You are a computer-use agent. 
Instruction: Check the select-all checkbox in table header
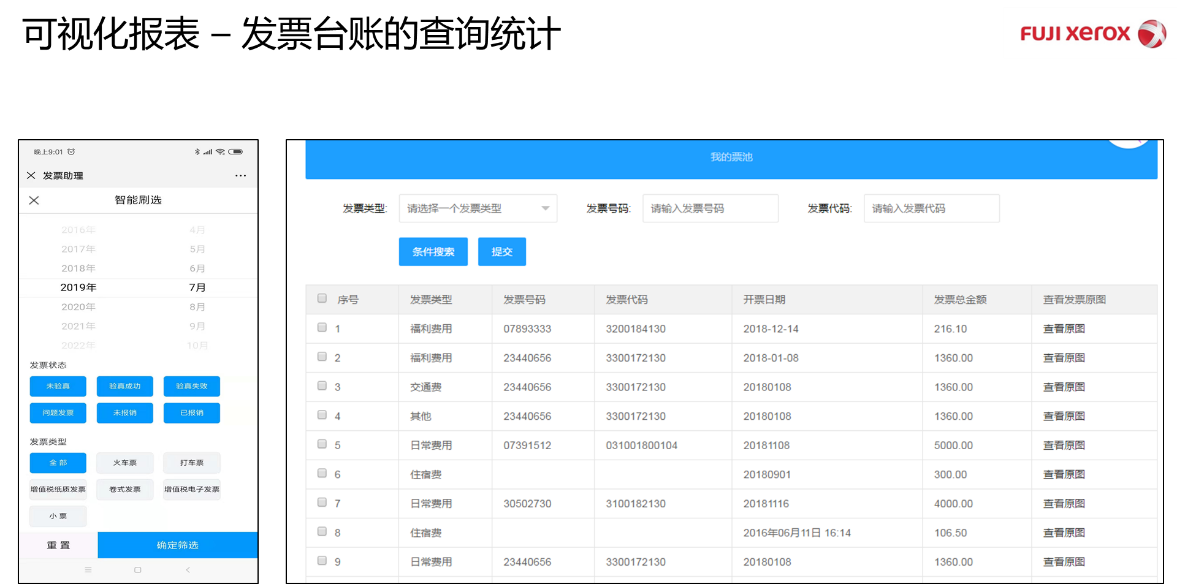[x=322, y=298]
